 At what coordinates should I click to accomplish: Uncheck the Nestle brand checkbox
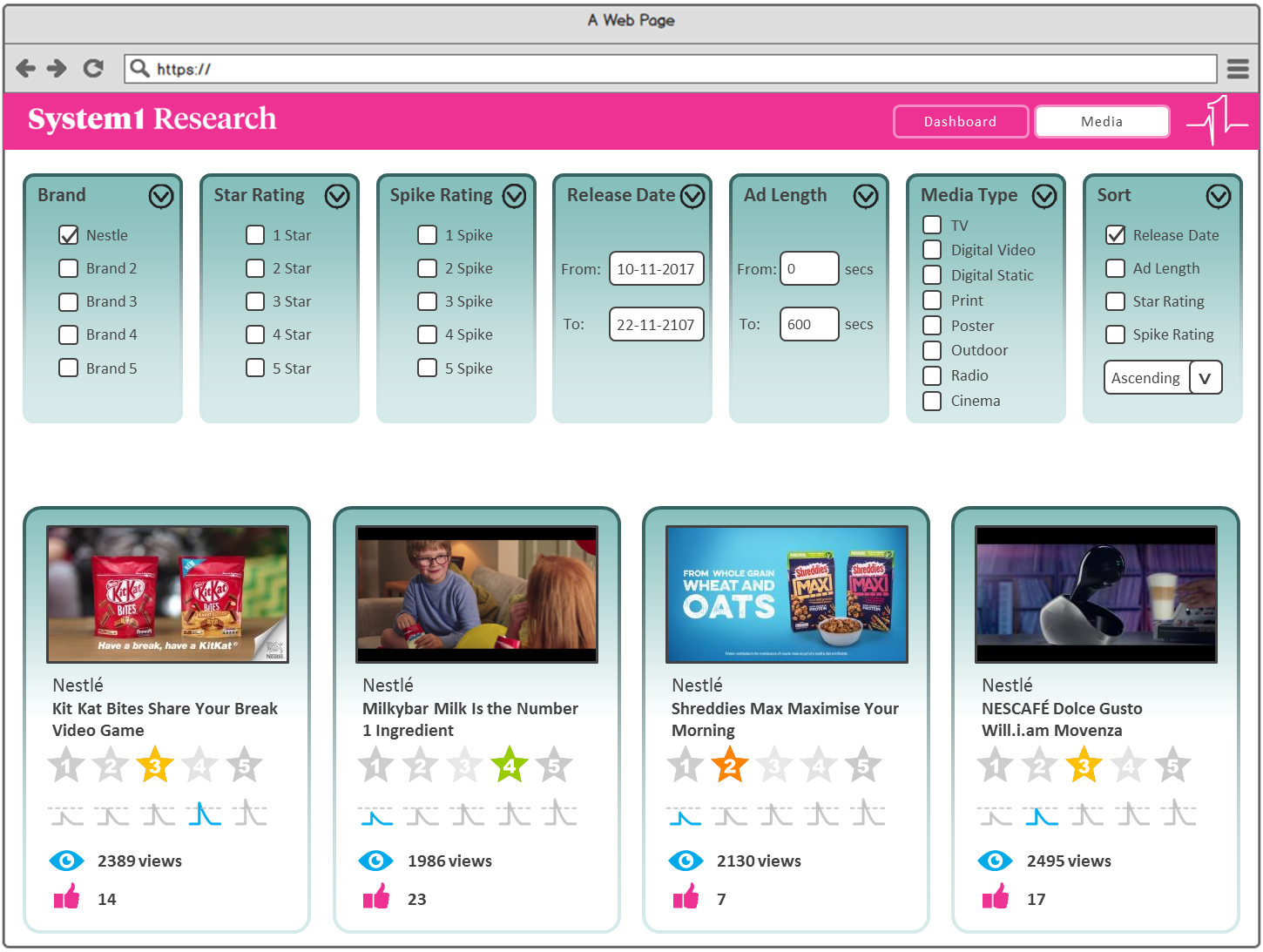point(68,235)
